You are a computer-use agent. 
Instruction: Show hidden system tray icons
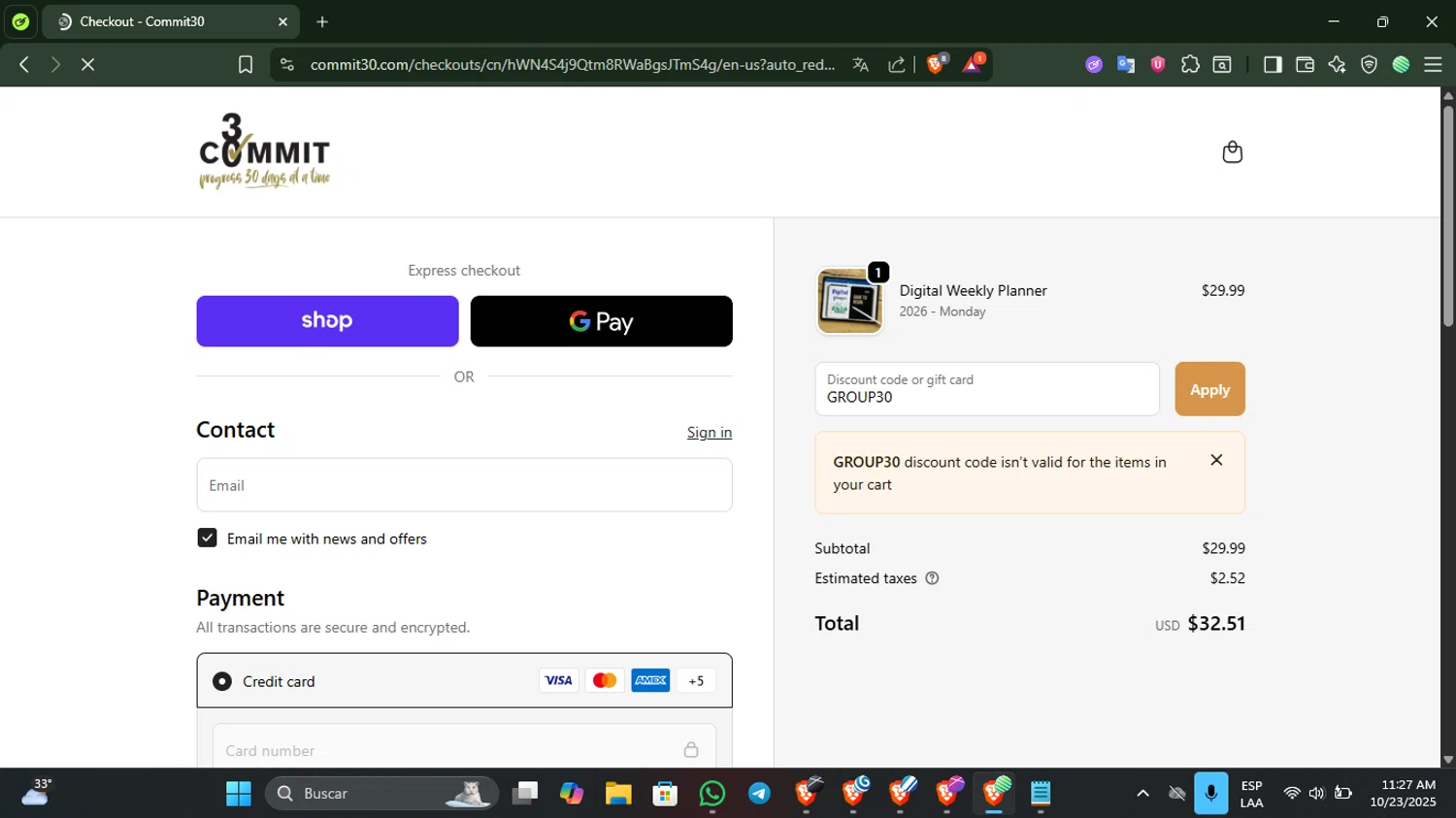(x=1142, y=794)
